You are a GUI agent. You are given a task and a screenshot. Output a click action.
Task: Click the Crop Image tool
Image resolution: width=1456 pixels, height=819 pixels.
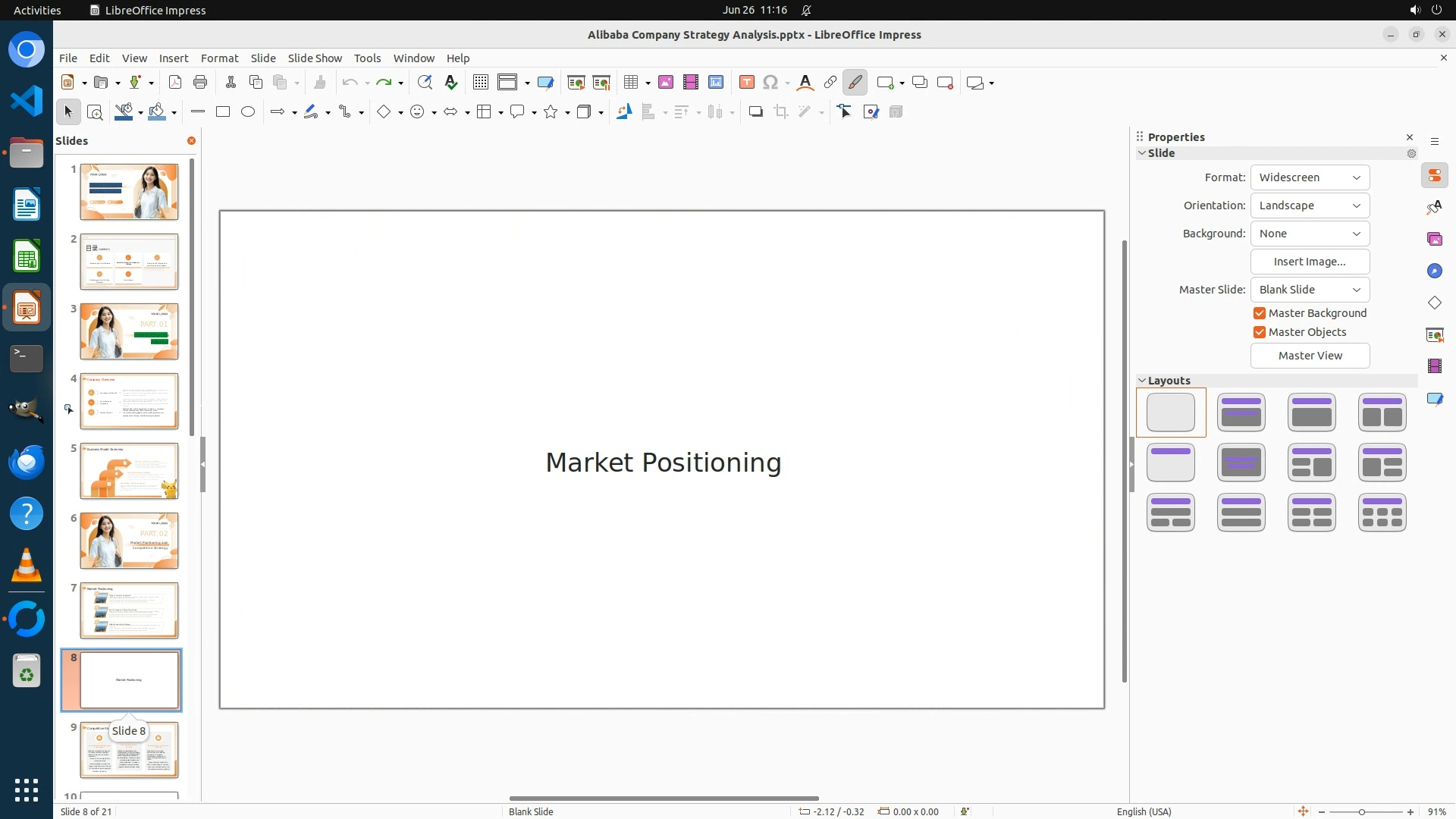point(781,112)
